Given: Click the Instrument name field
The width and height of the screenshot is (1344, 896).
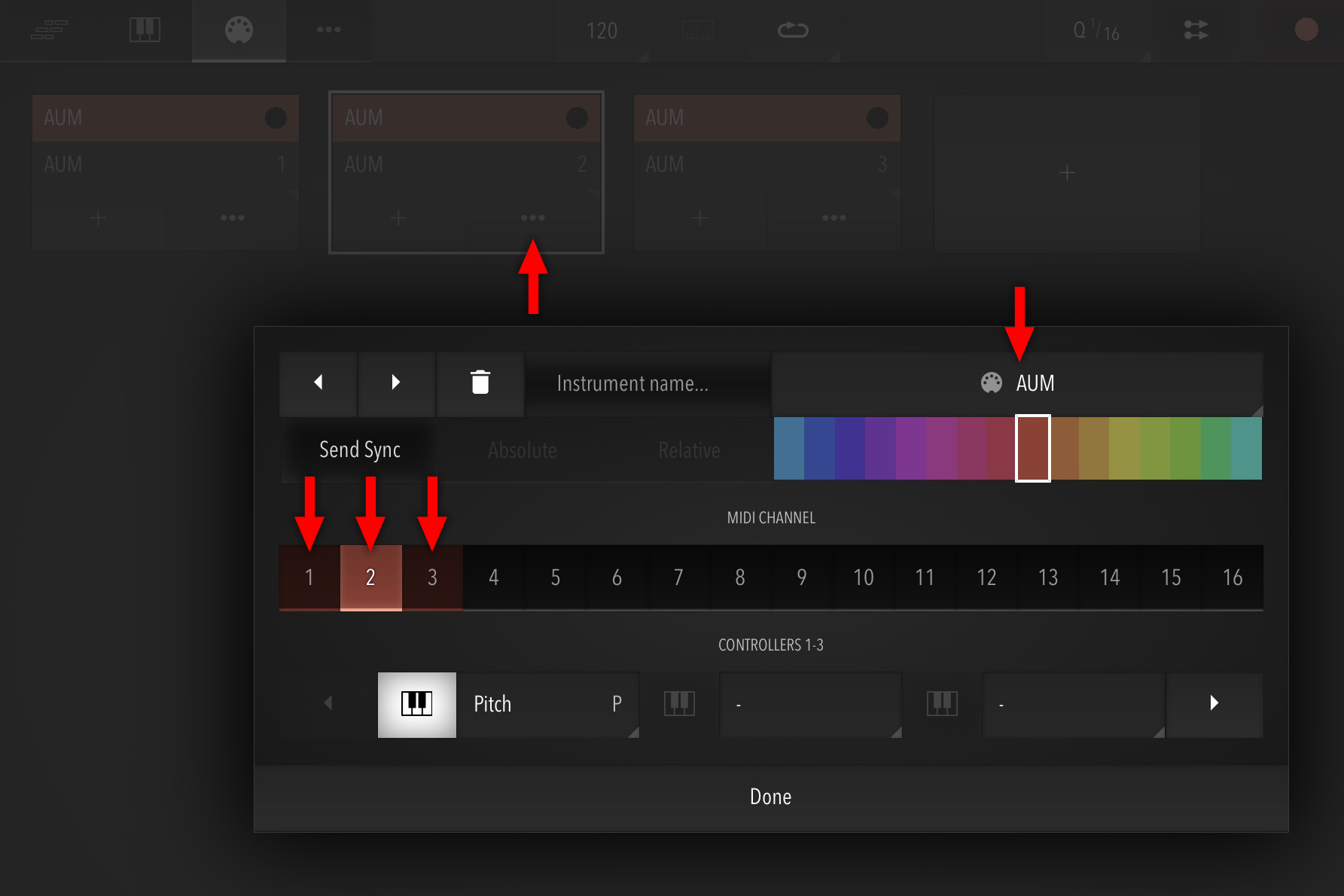Looking at the screenshot, I should coord(648,383).
